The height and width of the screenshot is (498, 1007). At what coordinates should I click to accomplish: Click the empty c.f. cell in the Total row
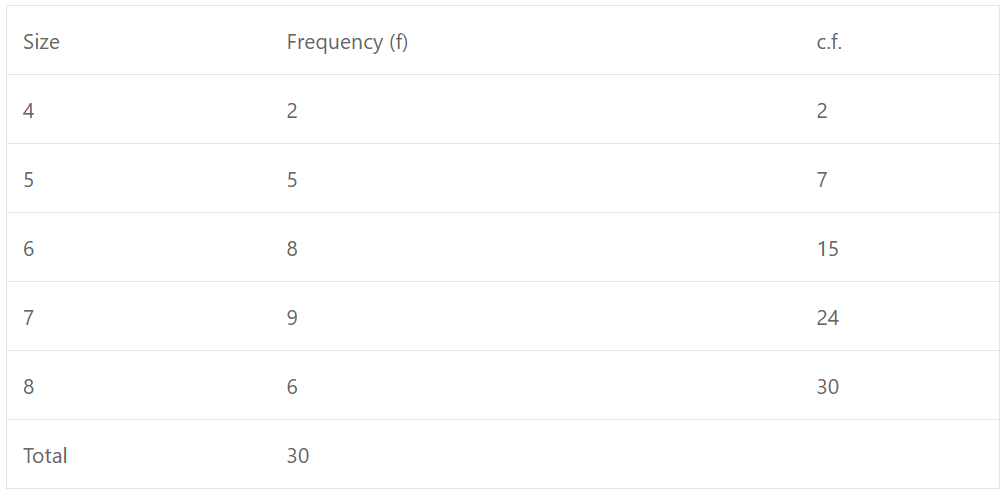[x=899, y=454]
